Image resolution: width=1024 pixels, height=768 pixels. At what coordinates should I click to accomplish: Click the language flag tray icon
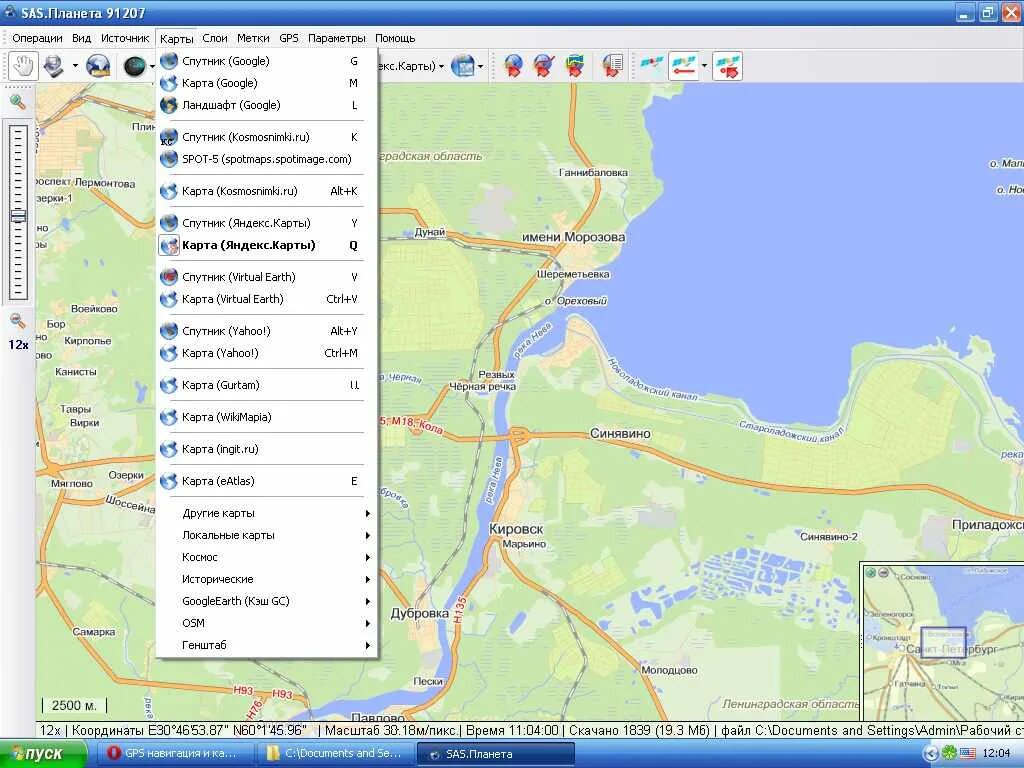point(967,754)
